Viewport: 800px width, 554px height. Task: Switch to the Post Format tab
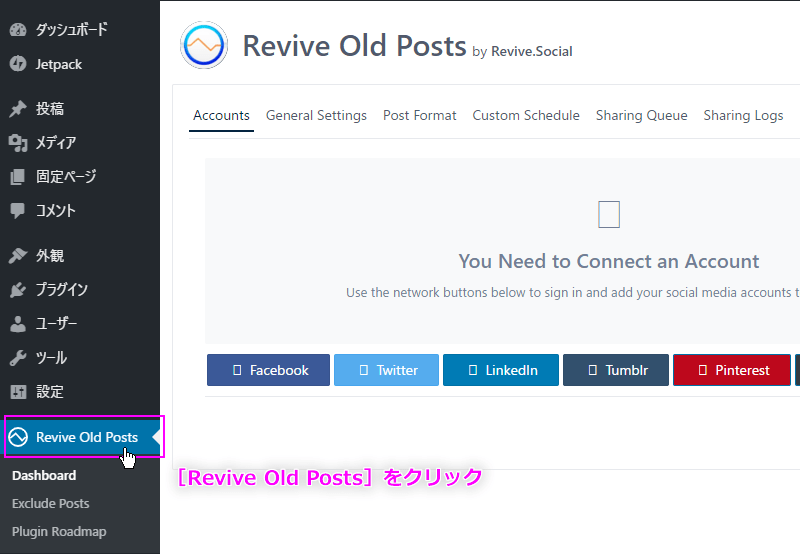[x=419, y=115]
